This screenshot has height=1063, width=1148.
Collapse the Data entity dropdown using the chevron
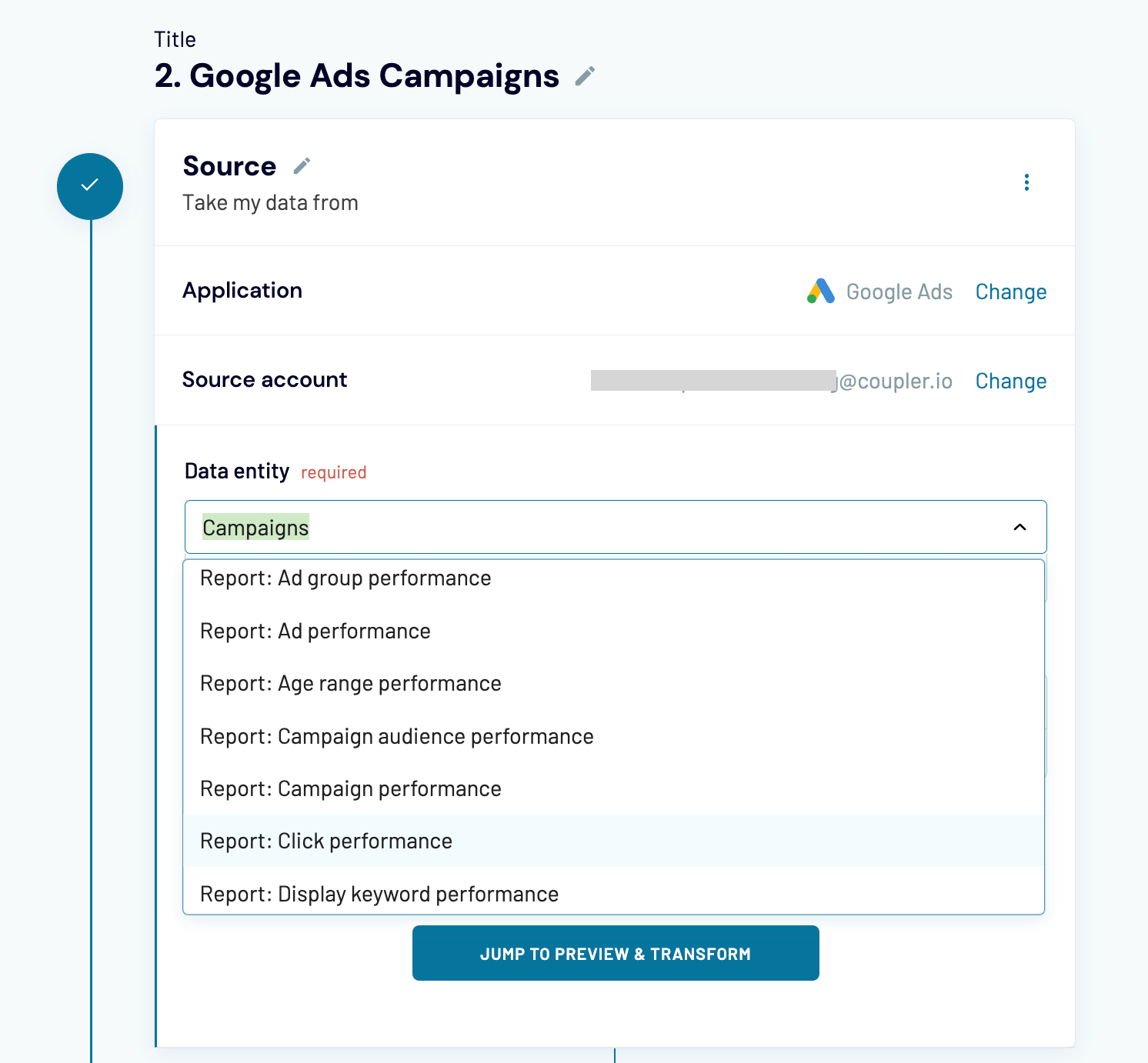pos(1020,528)
